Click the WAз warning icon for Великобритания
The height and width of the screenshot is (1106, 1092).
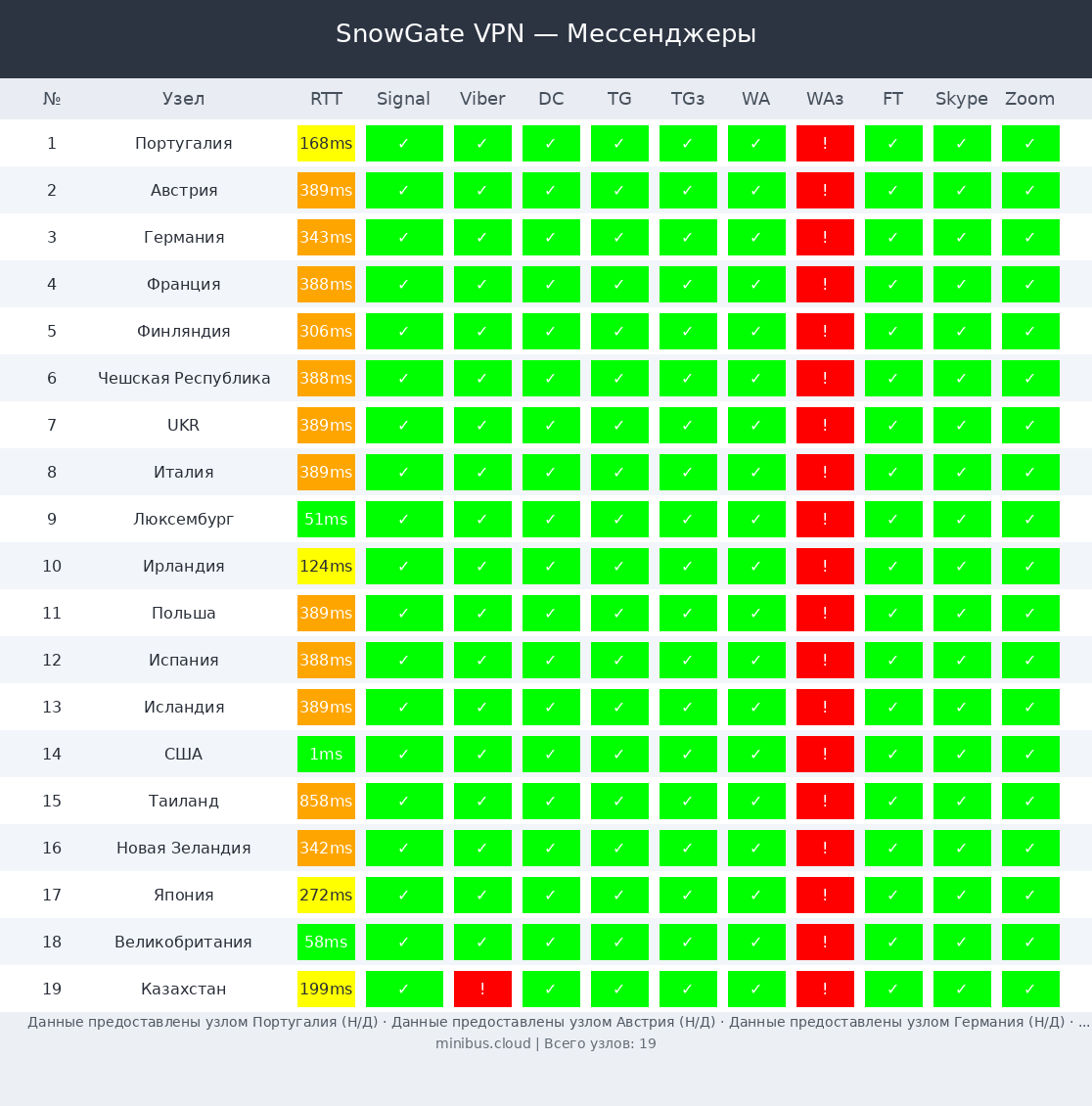tap(825, 942)
